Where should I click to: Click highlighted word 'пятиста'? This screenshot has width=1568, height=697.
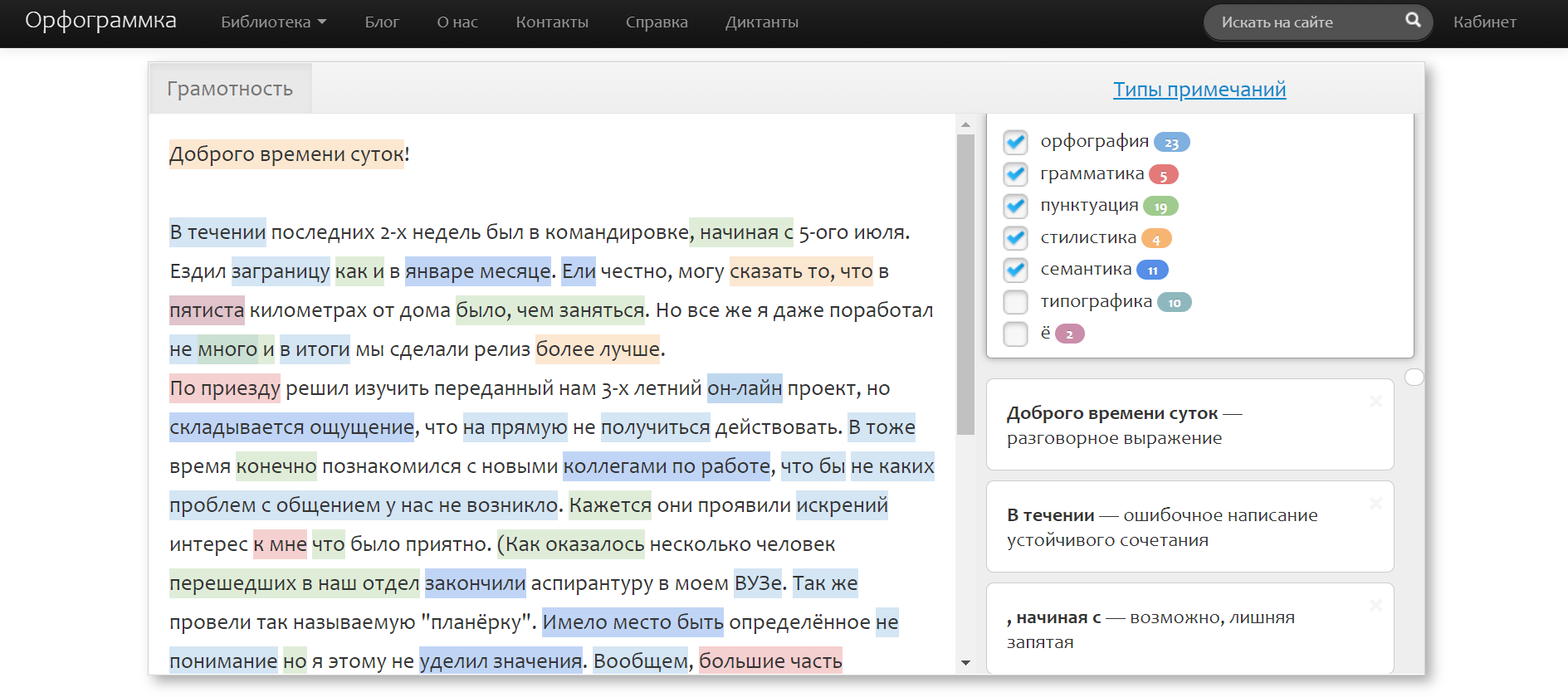(x=207, y=310)
